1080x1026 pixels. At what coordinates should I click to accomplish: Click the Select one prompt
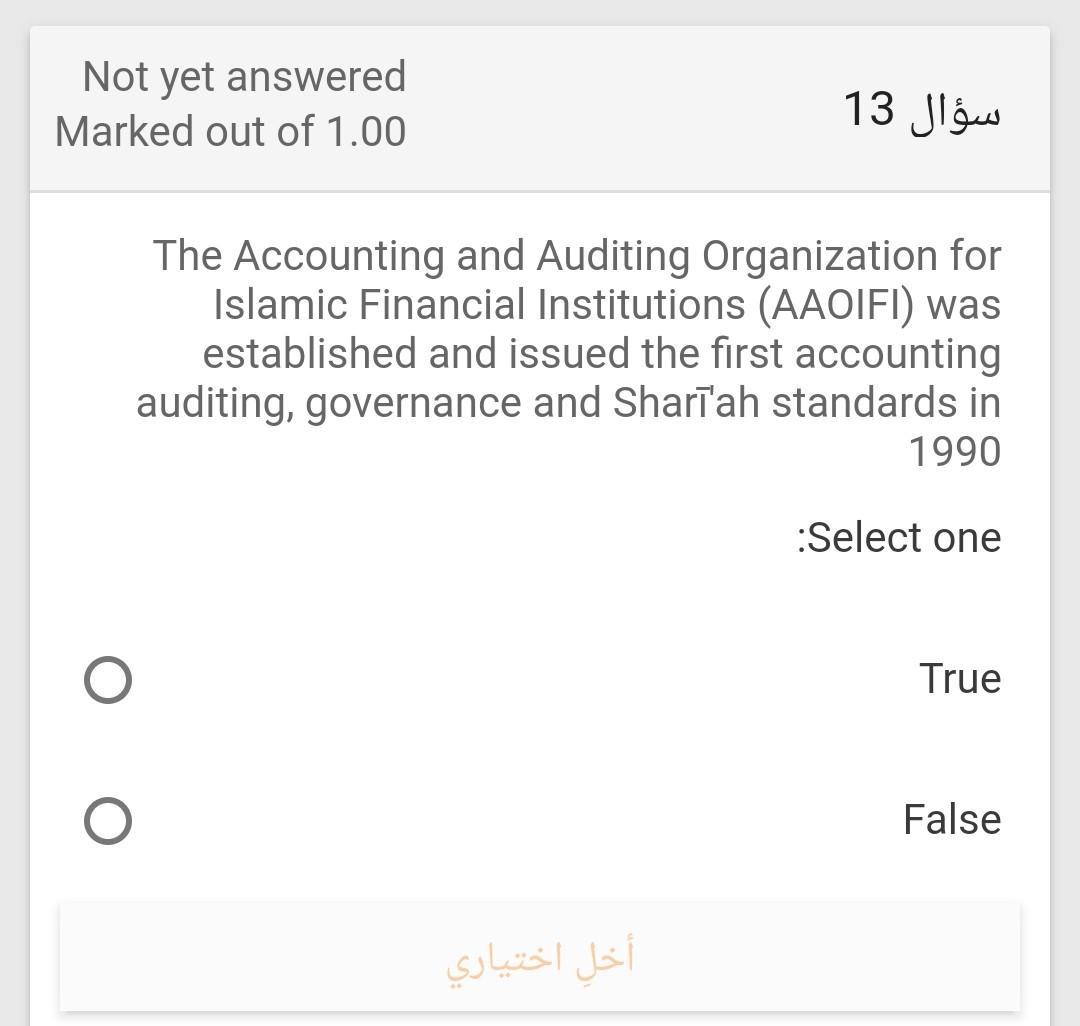tap(898, 537)
